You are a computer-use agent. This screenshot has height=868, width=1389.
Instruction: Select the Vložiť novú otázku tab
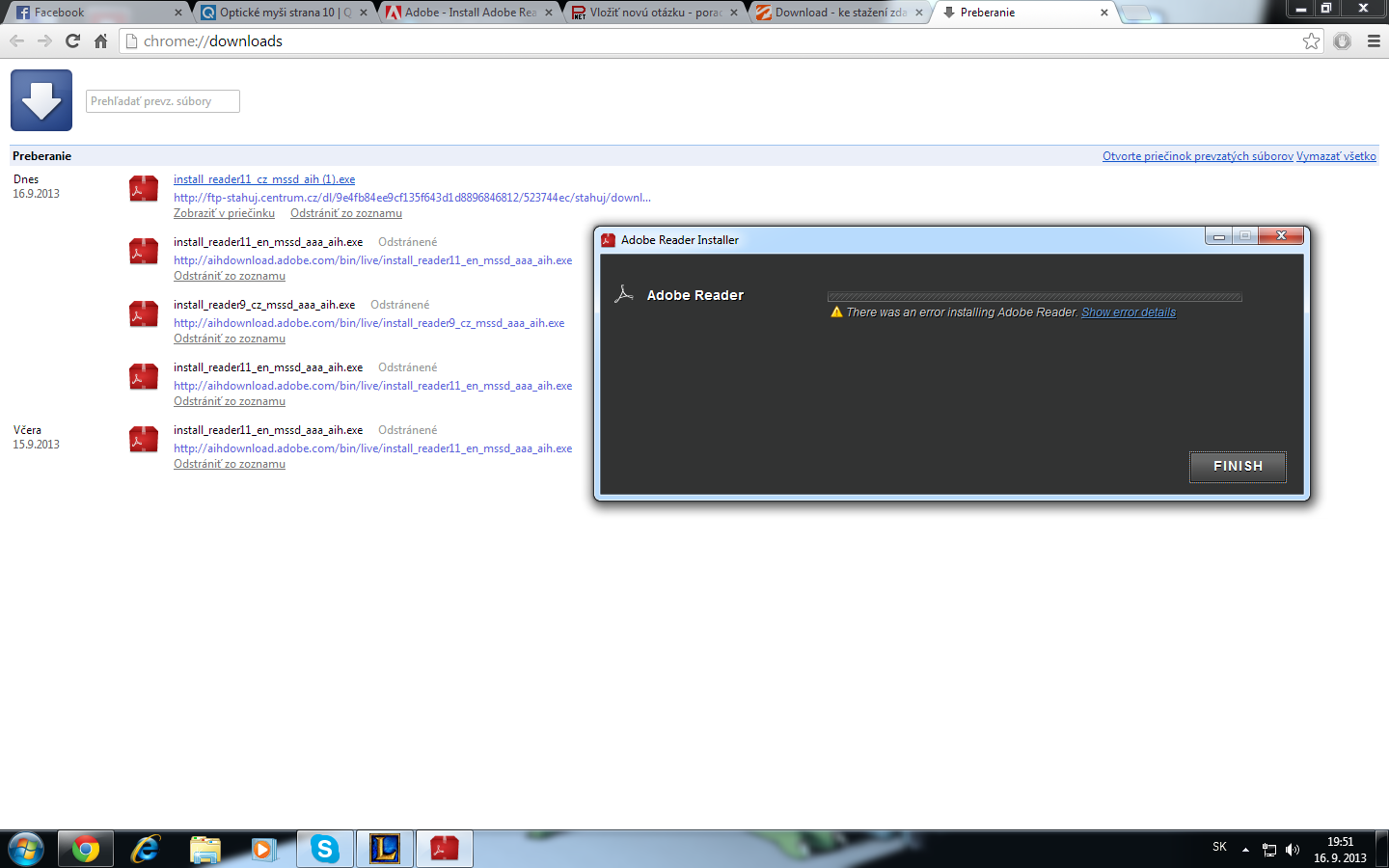tap(652, 13)
